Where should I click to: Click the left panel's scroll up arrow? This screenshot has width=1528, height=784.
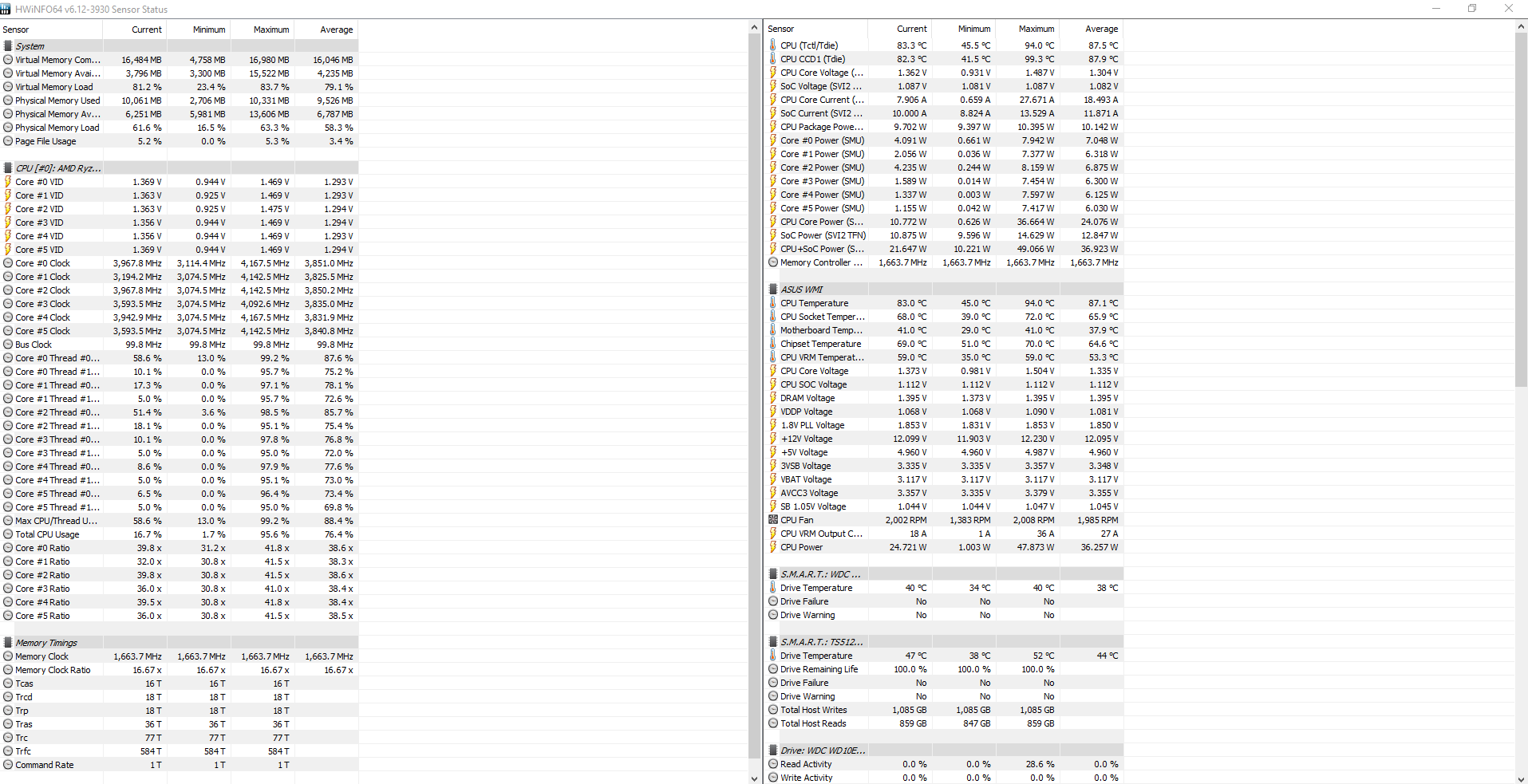(x=755, y=28)
